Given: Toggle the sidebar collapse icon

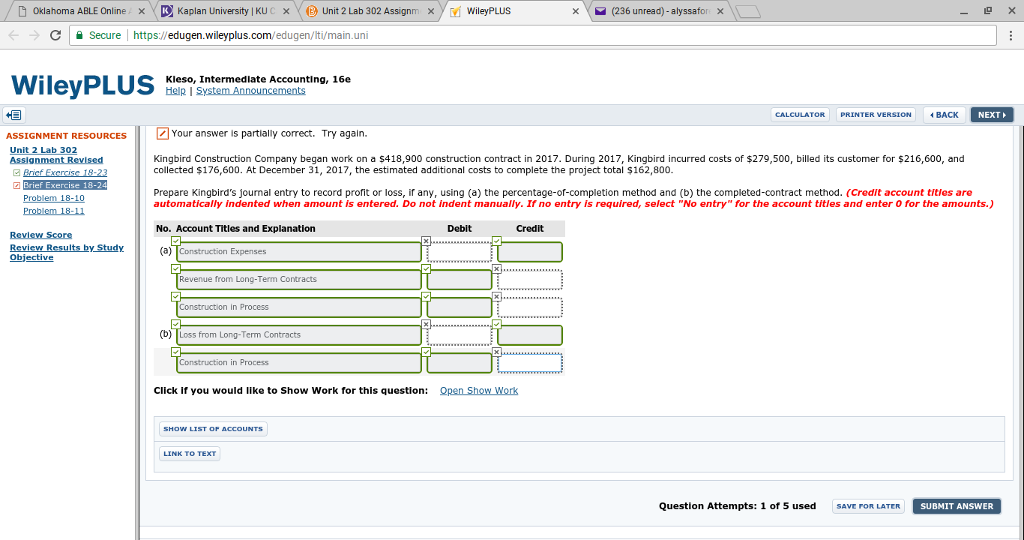Looking at the screenshot, I should tap(14, 115).
